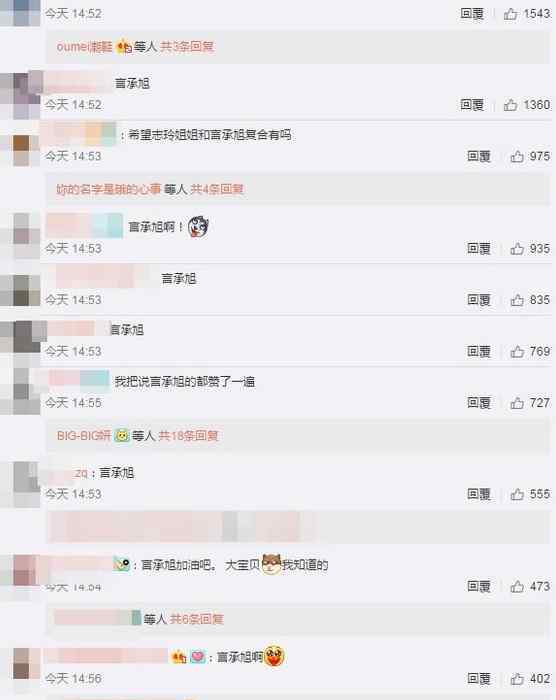The image size is (556, 700).
Task: Open the oumei user profile link
Action: coord(84,46)
